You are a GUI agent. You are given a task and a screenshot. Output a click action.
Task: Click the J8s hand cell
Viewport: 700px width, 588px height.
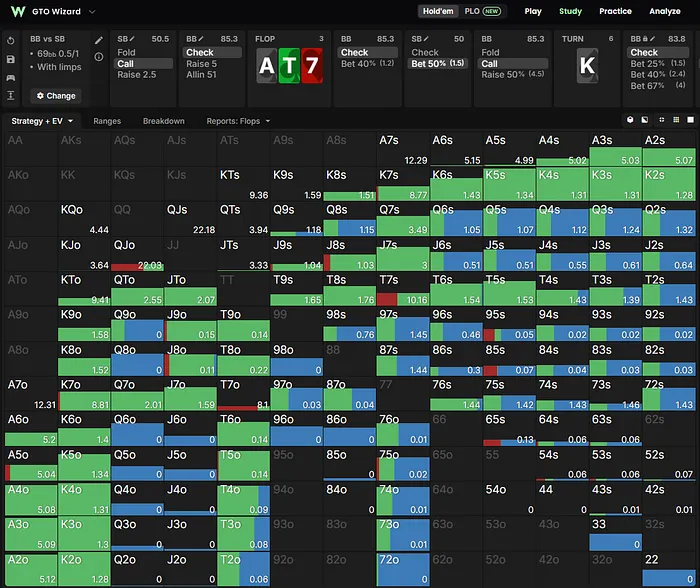tap(350, 254)
